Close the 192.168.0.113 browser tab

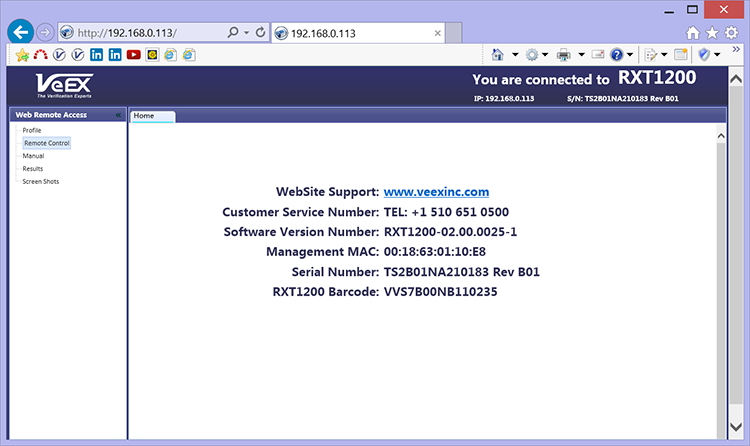pyautogui.click(x=437, y=33)
